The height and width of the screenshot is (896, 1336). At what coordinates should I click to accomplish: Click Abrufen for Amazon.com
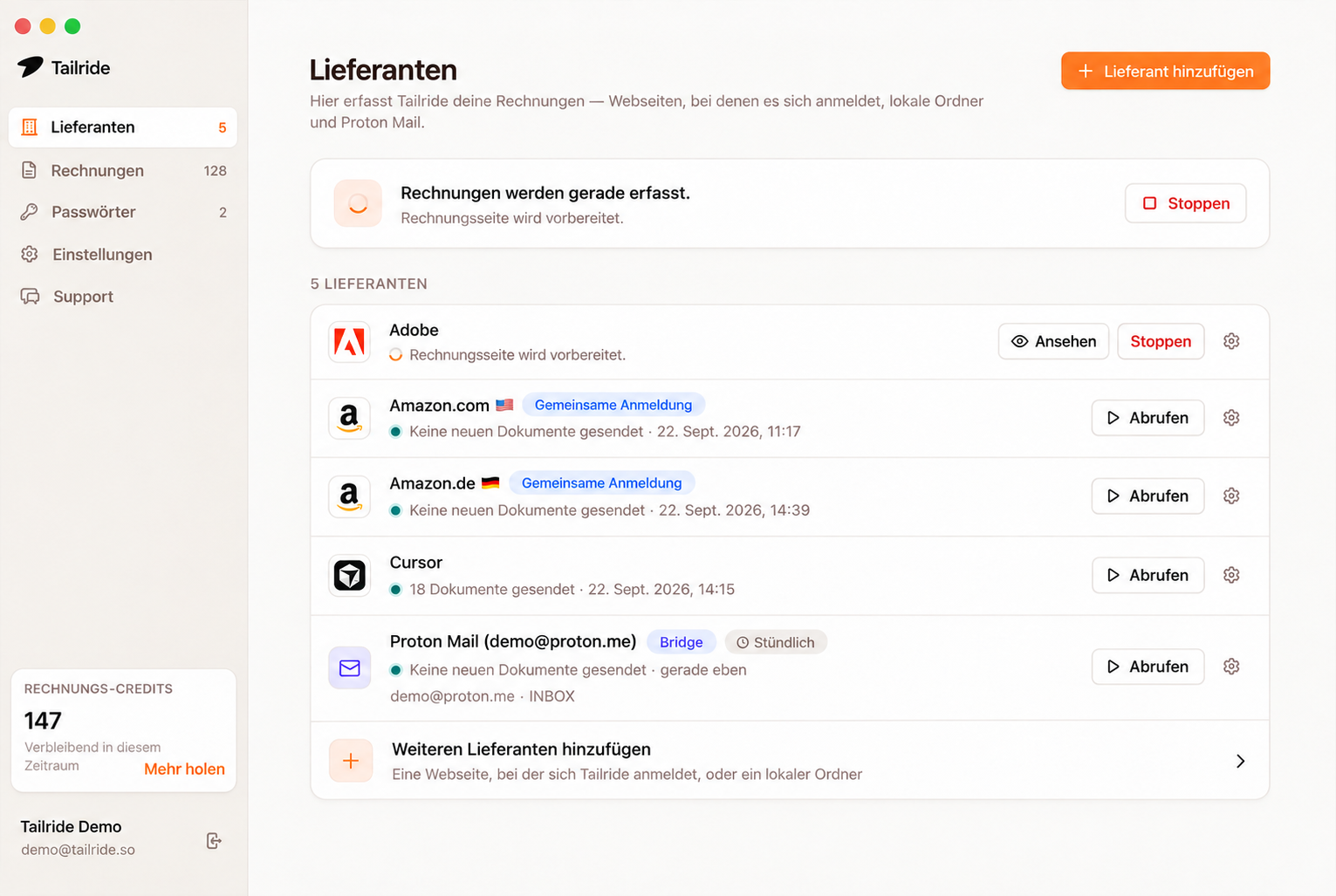pos(1148,418)
